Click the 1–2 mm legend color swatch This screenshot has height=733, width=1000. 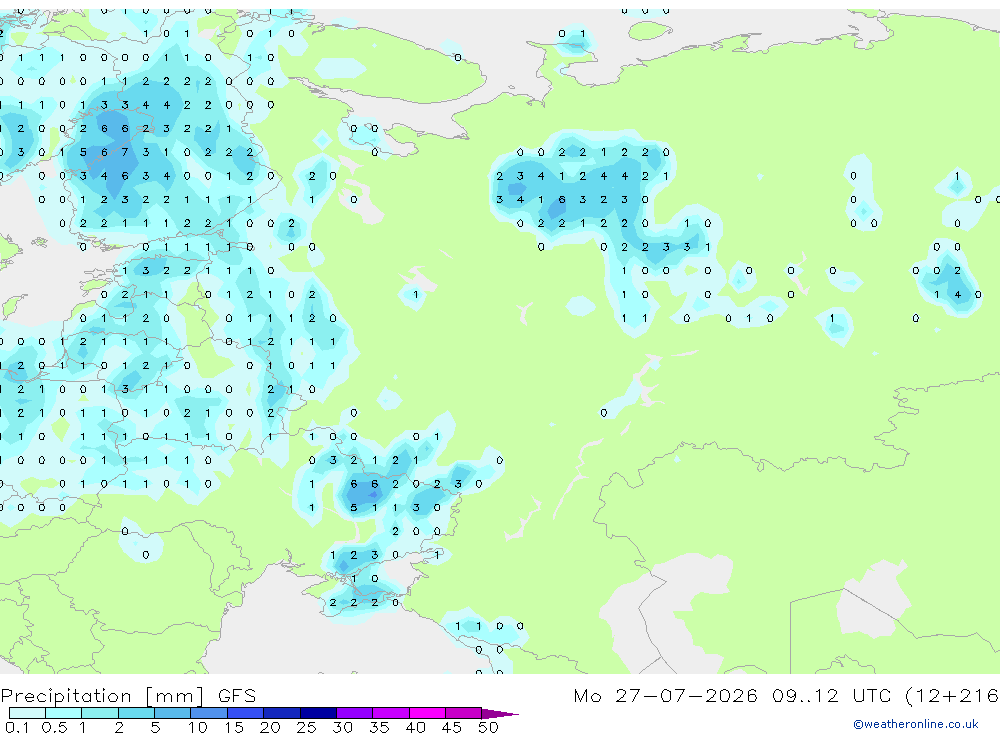pyautogui.click(x=100, y=713)
